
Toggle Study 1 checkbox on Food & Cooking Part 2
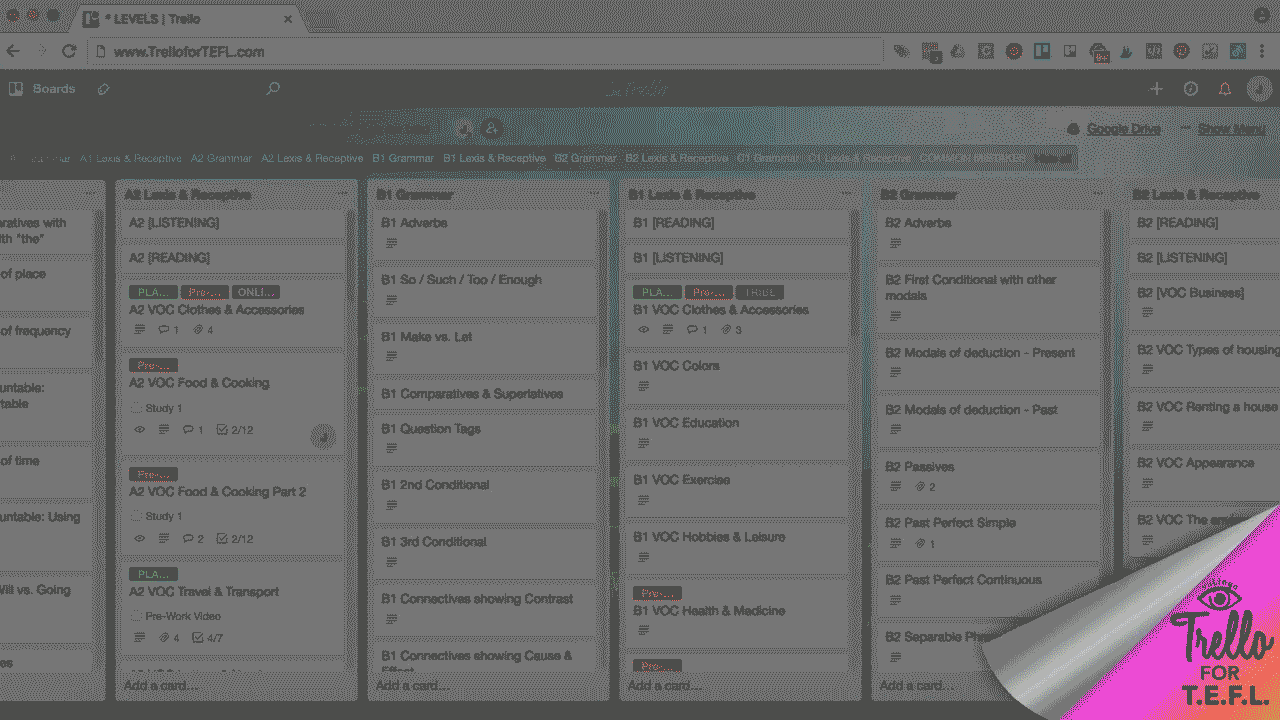click(x=136, y=516)
